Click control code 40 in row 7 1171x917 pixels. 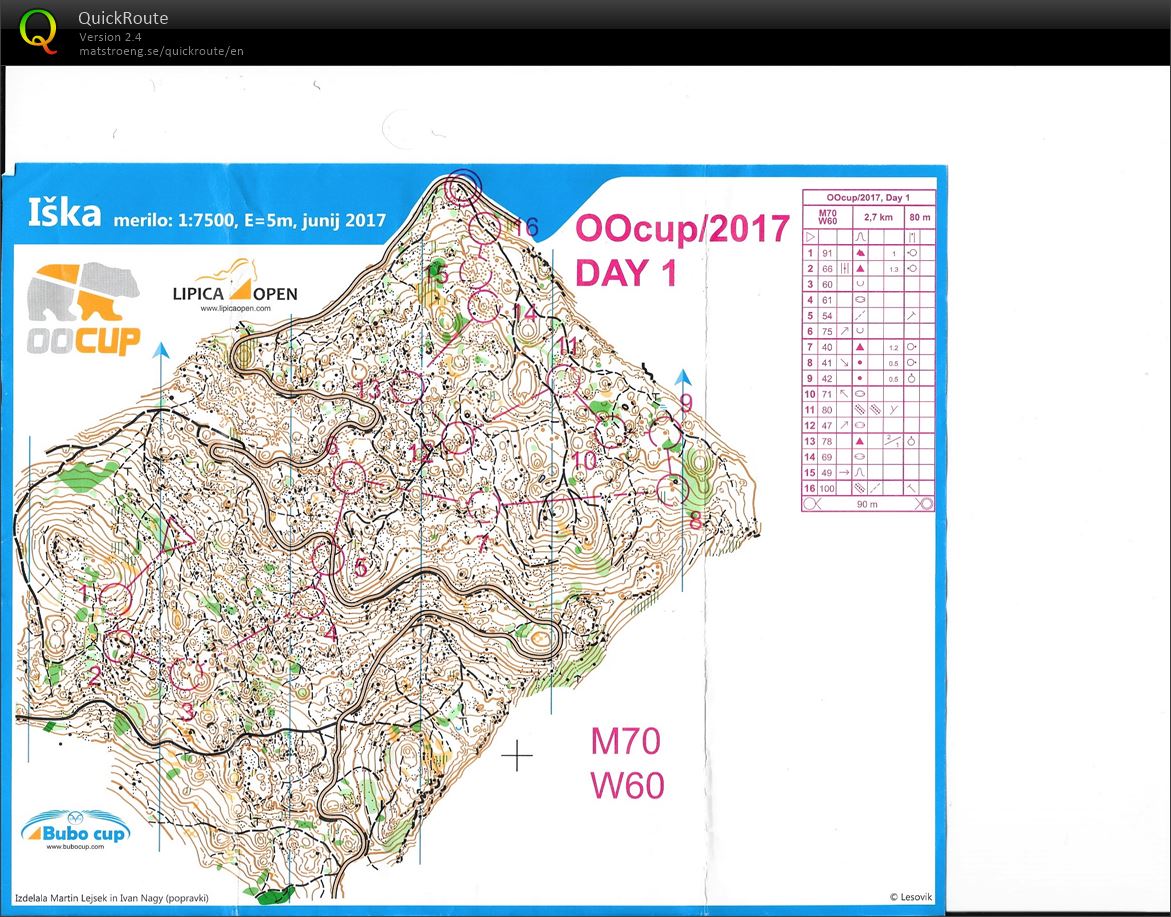(827, 347)
